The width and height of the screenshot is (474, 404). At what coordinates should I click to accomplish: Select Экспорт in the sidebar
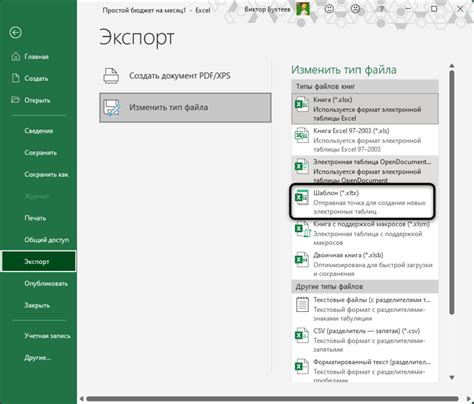point(38,261)
